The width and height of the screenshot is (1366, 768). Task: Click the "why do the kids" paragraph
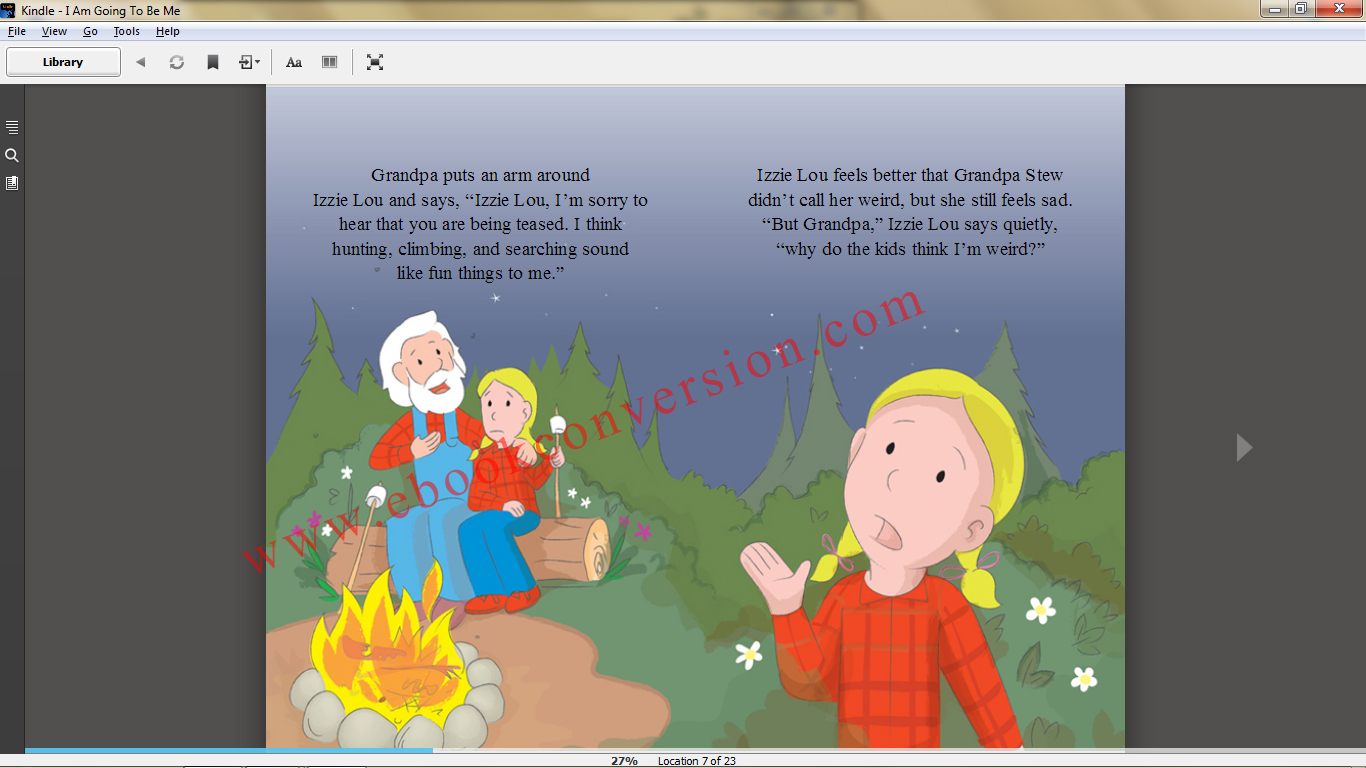click(910, 249)
